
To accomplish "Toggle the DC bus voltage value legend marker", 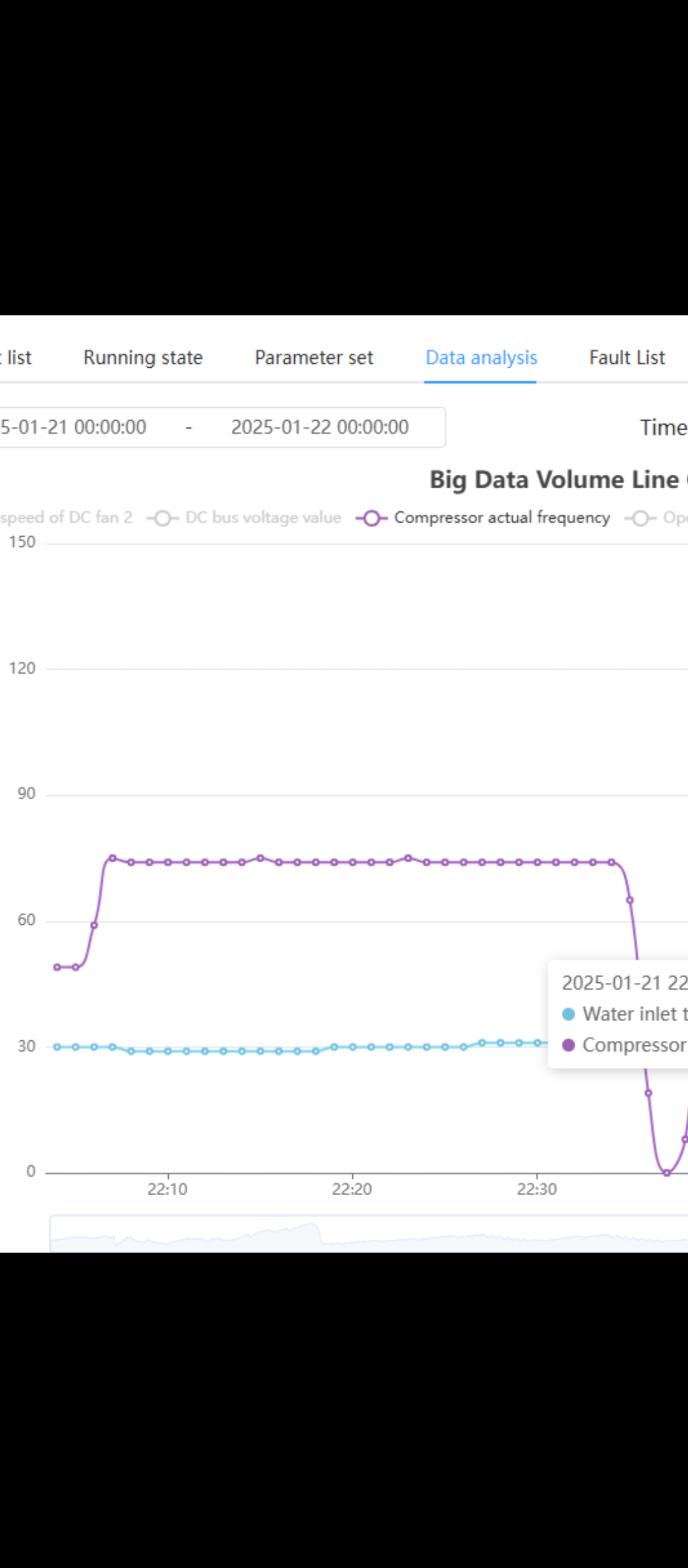I will [162, 518].
